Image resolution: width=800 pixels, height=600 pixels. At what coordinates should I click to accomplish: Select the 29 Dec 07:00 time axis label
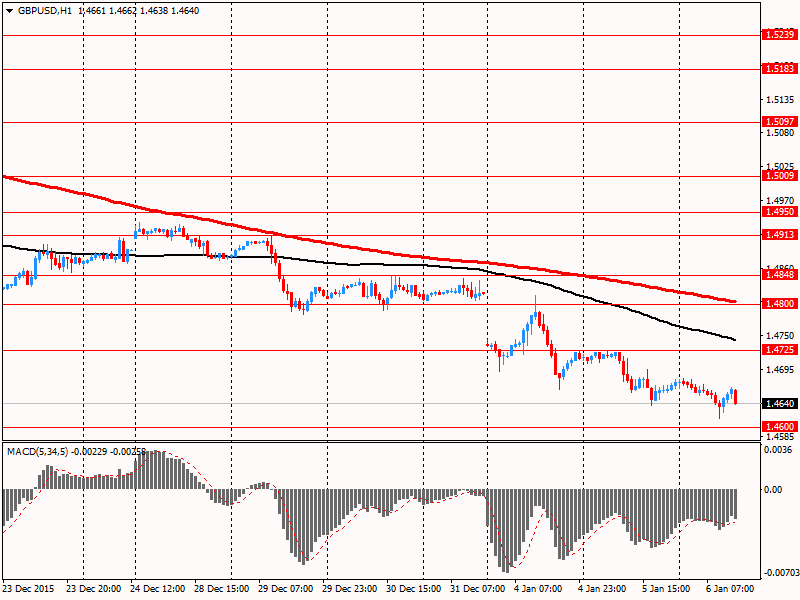point(285,589)
